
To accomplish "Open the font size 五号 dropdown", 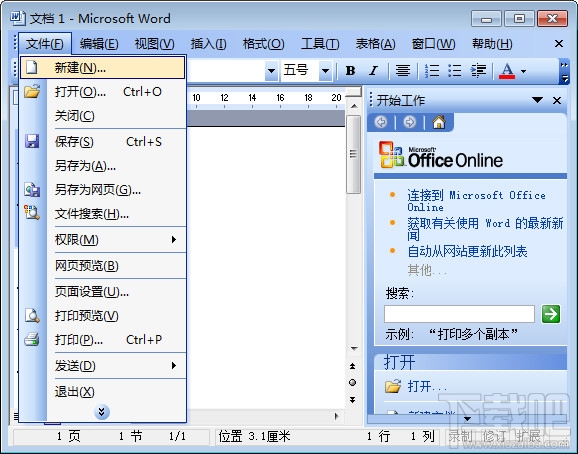I will (x=325, y=70).
